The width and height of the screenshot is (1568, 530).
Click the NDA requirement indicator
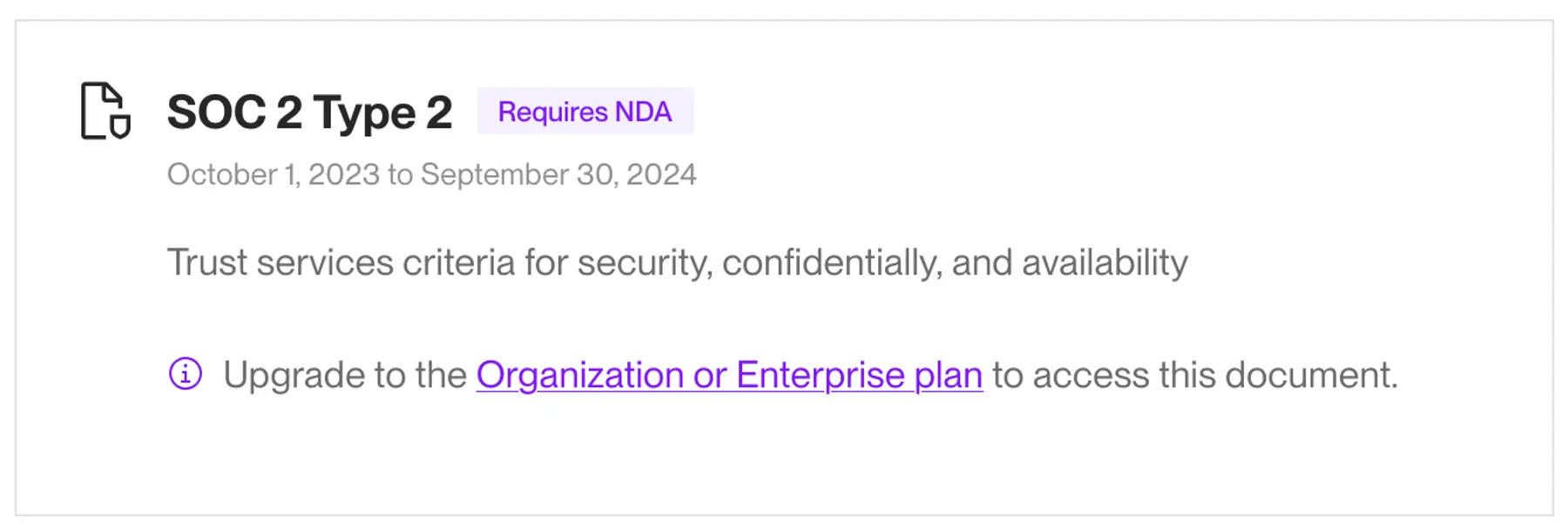tap(585, 111)
